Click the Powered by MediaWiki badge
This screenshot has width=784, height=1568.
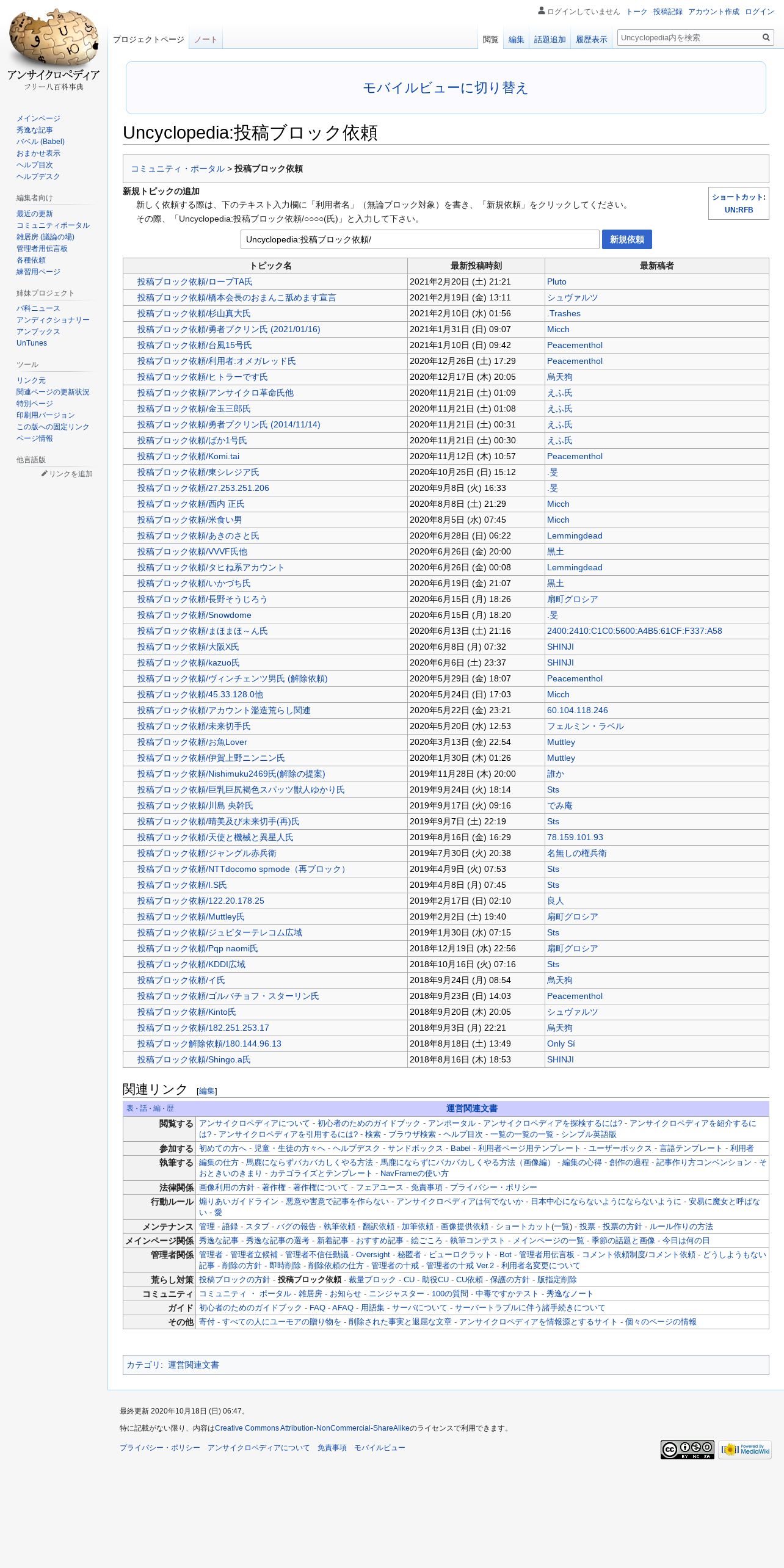[744, 1450]
